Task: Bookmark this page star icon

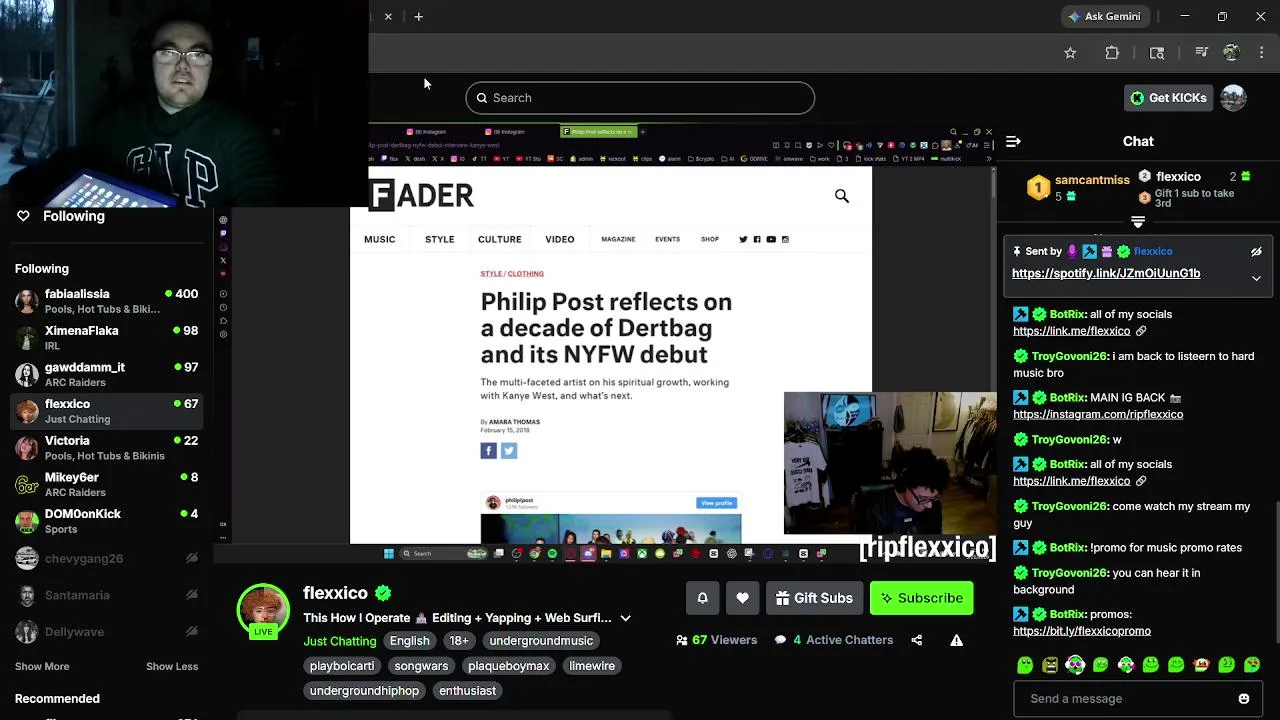Action: coord(1070,53)
